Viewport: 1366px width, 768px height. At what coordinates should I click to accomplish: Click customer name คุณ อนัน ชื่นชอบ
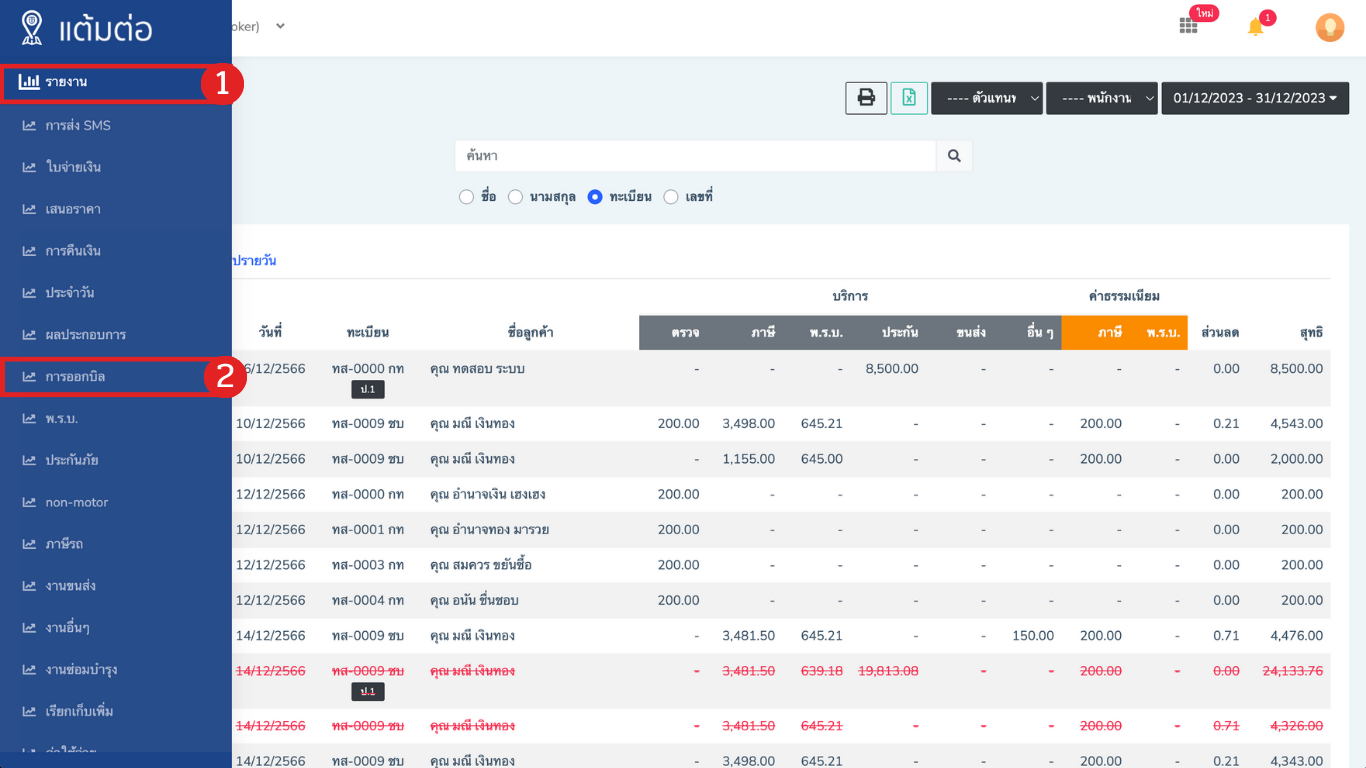(x=474, y=601)
